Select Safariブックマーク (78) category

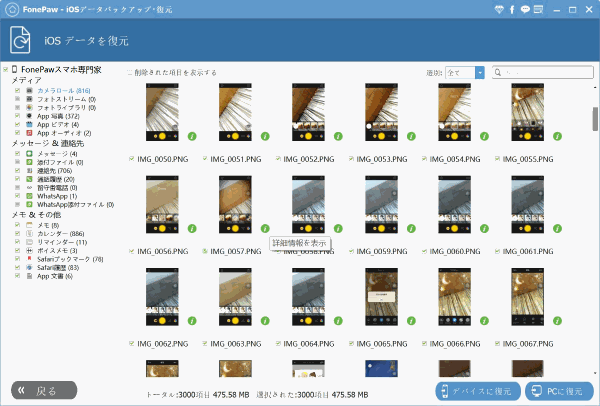pos(70,259)
